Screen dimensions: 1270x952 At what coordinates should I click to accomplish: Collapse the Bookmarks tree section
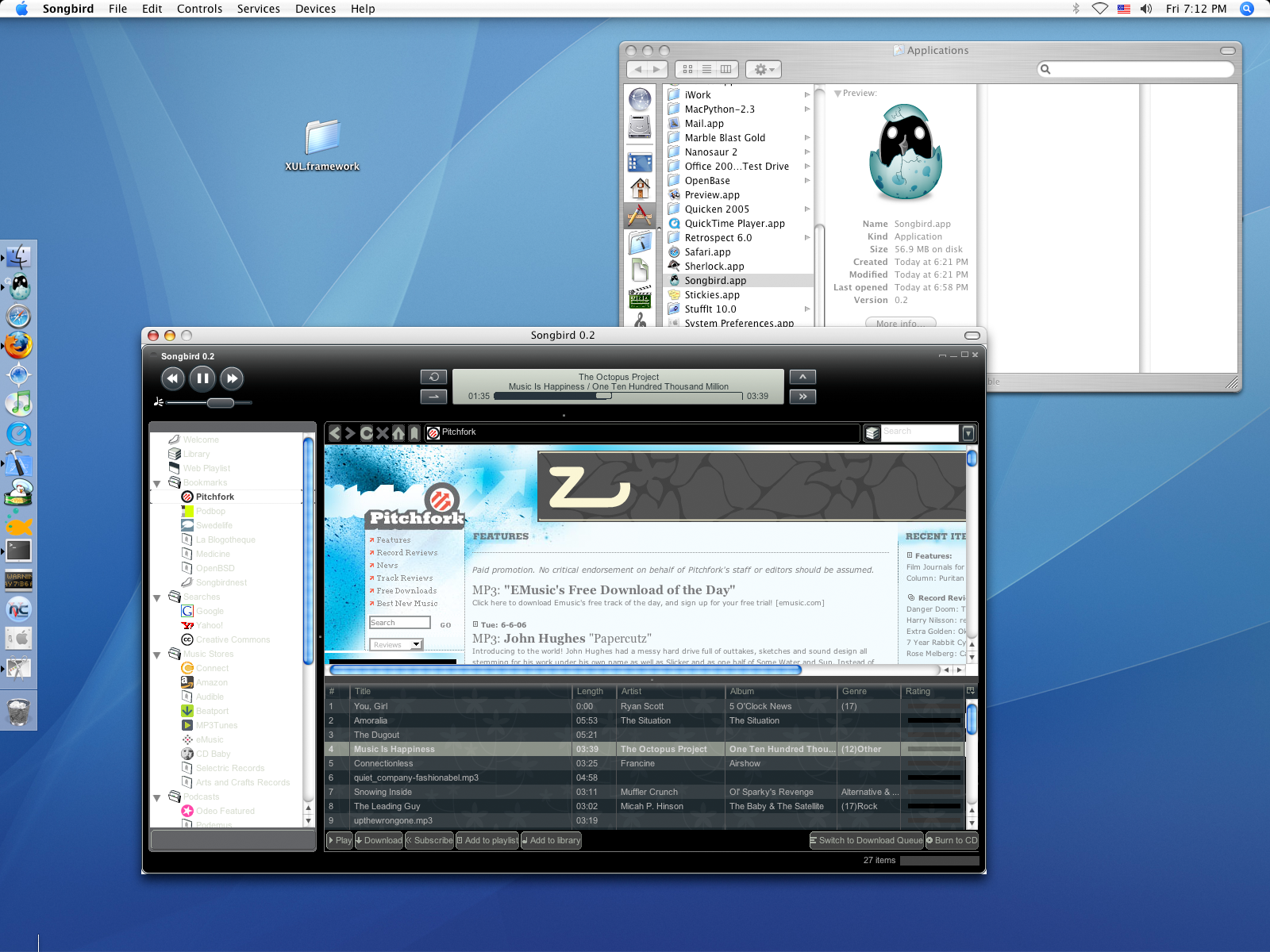pyautogui.click(x=157, y=483)
